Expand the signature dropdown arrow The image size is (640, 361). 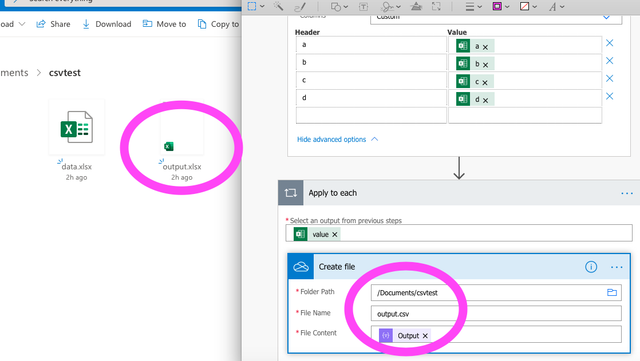coord(398,7)
